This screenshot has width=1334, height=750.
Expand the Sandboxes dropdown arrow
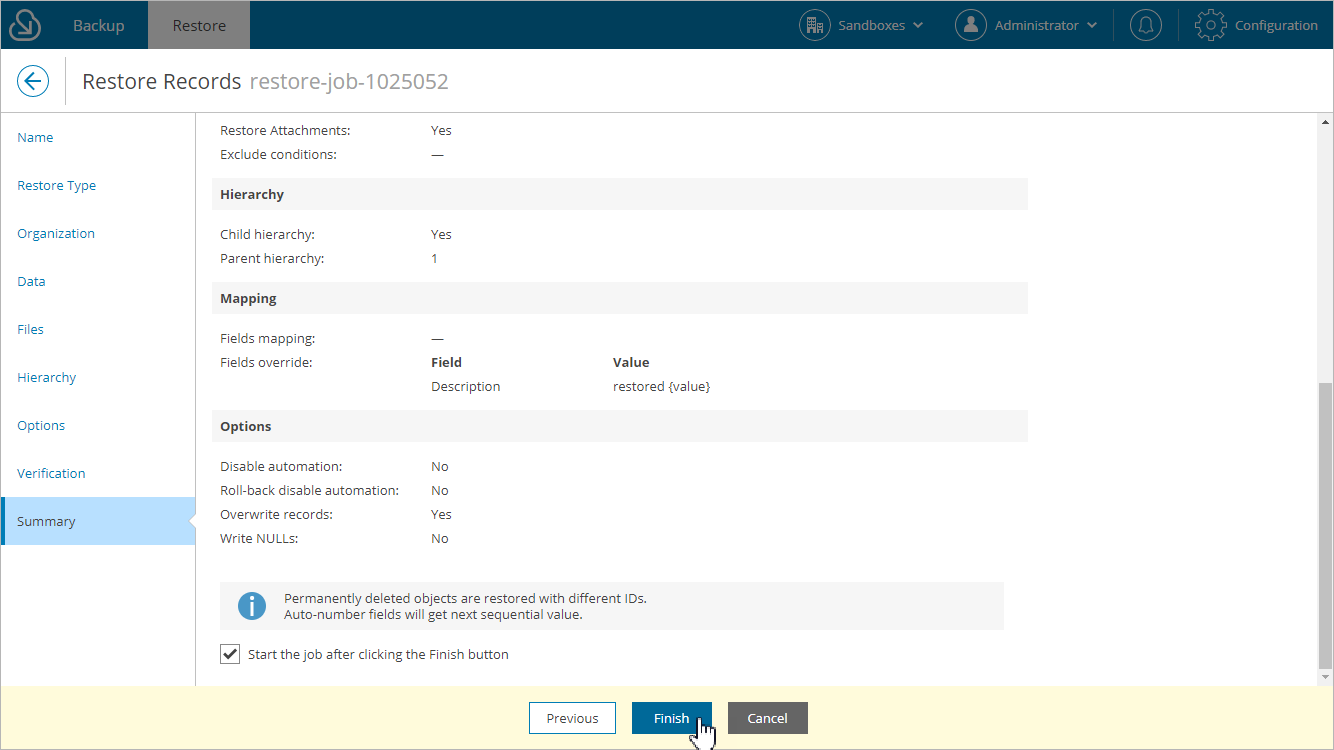(918, 25)
